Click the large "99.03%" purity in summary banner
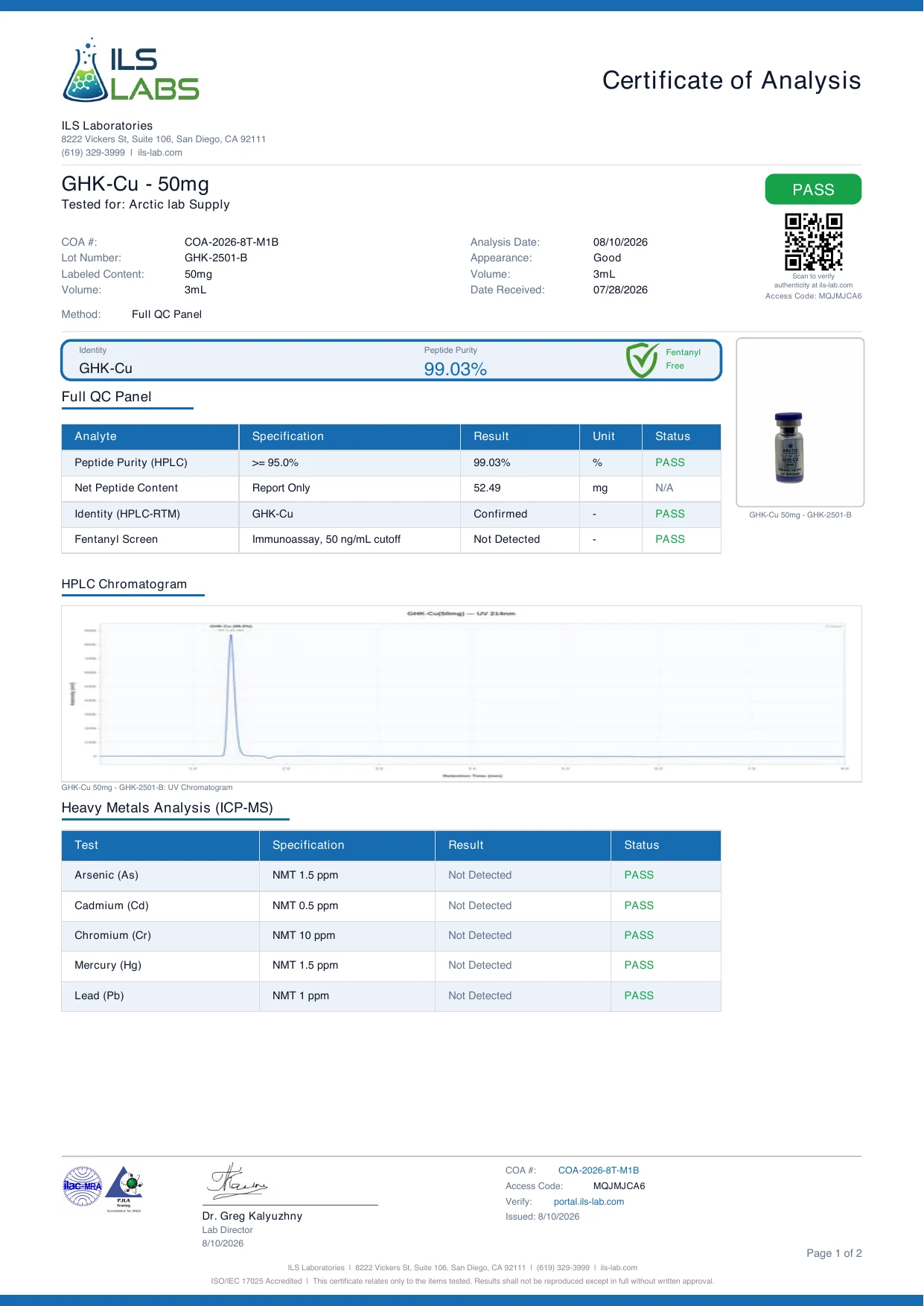The width and height of the screenshot is (924, 1306). click(x=456, y=369)
